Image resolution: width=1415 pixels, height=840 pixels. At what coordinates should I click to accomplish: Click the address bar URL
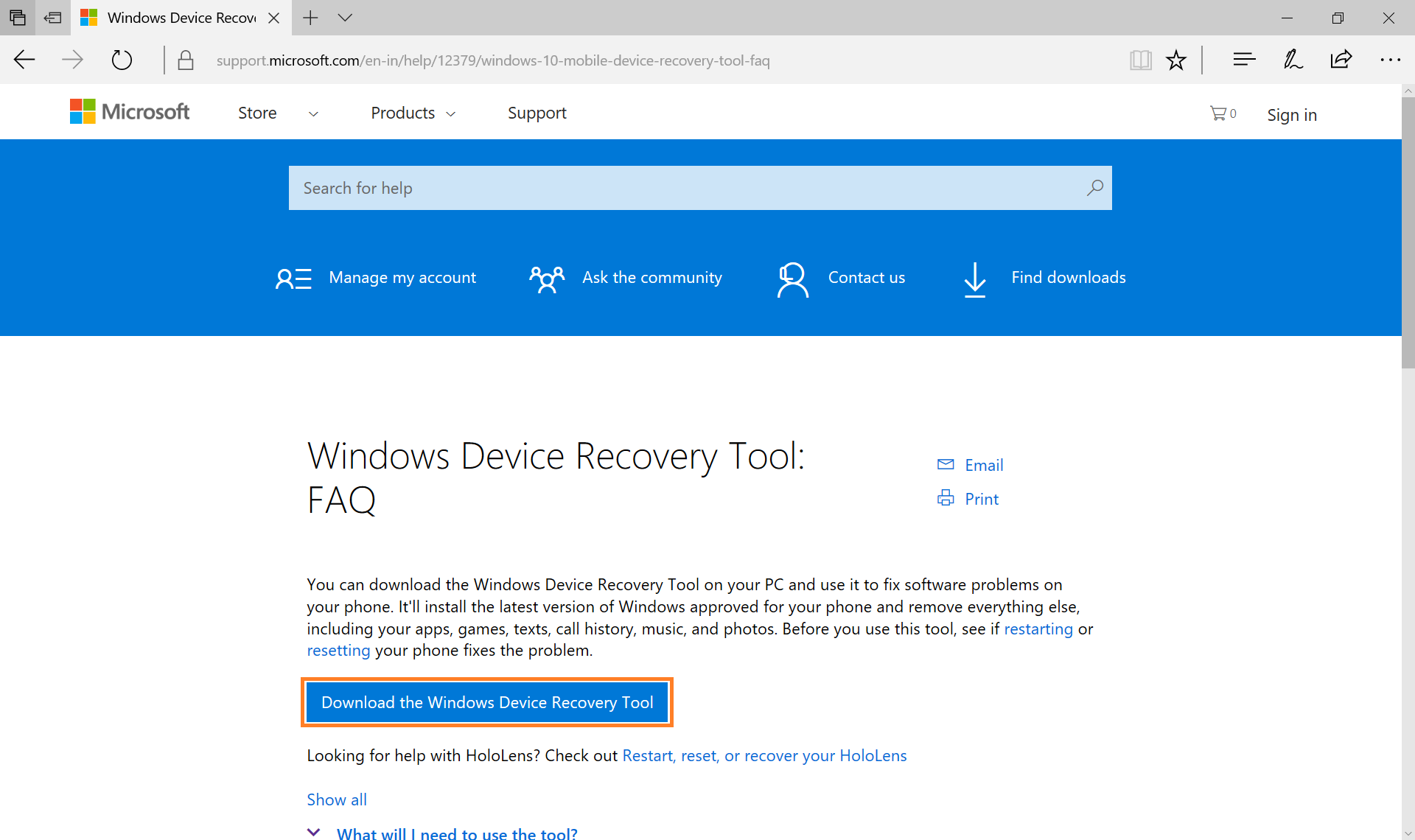click(x=493, y=60)
